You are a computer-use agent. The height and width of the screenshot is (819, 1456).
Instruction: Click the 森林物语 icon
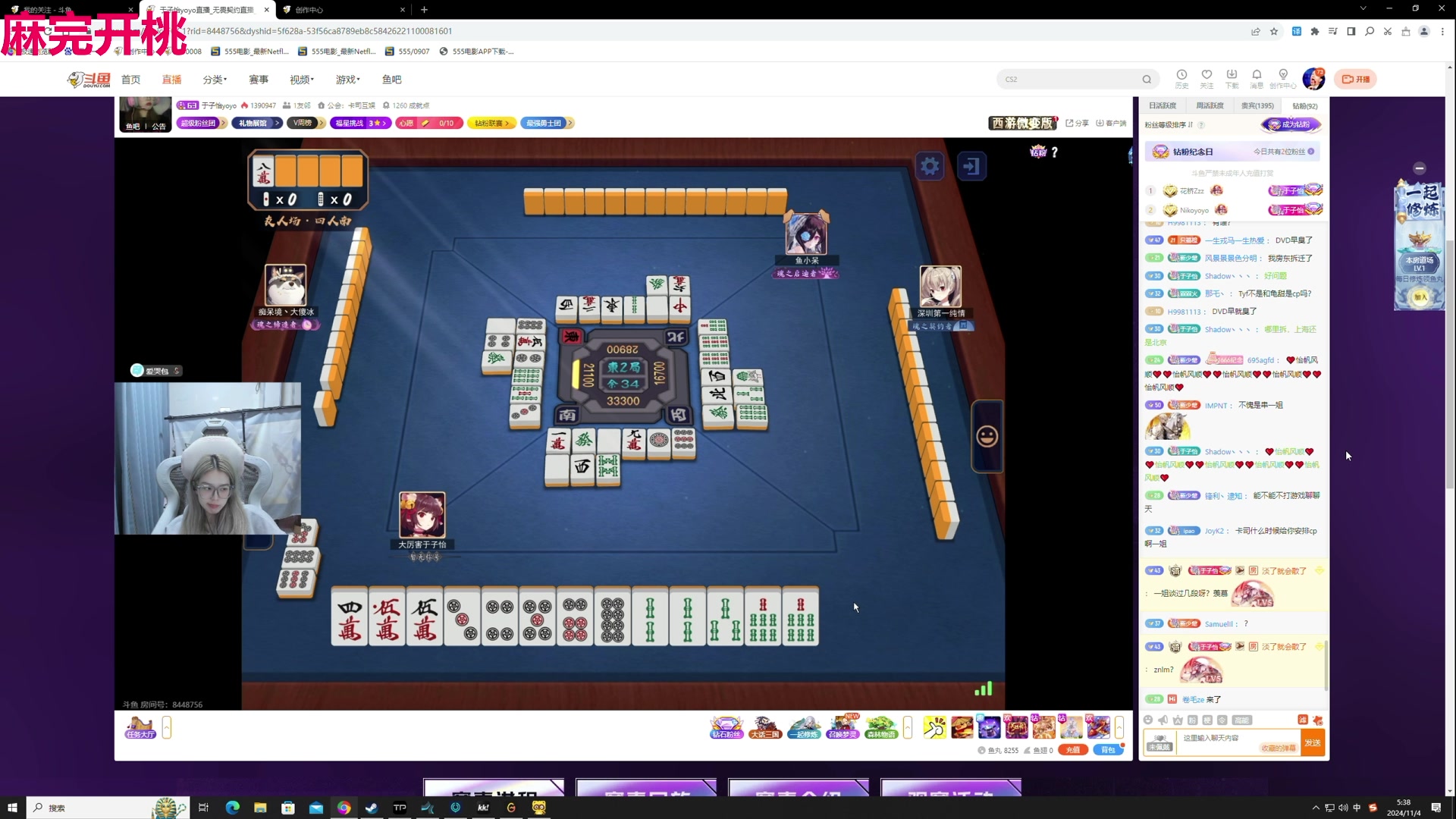click(881, 727)
